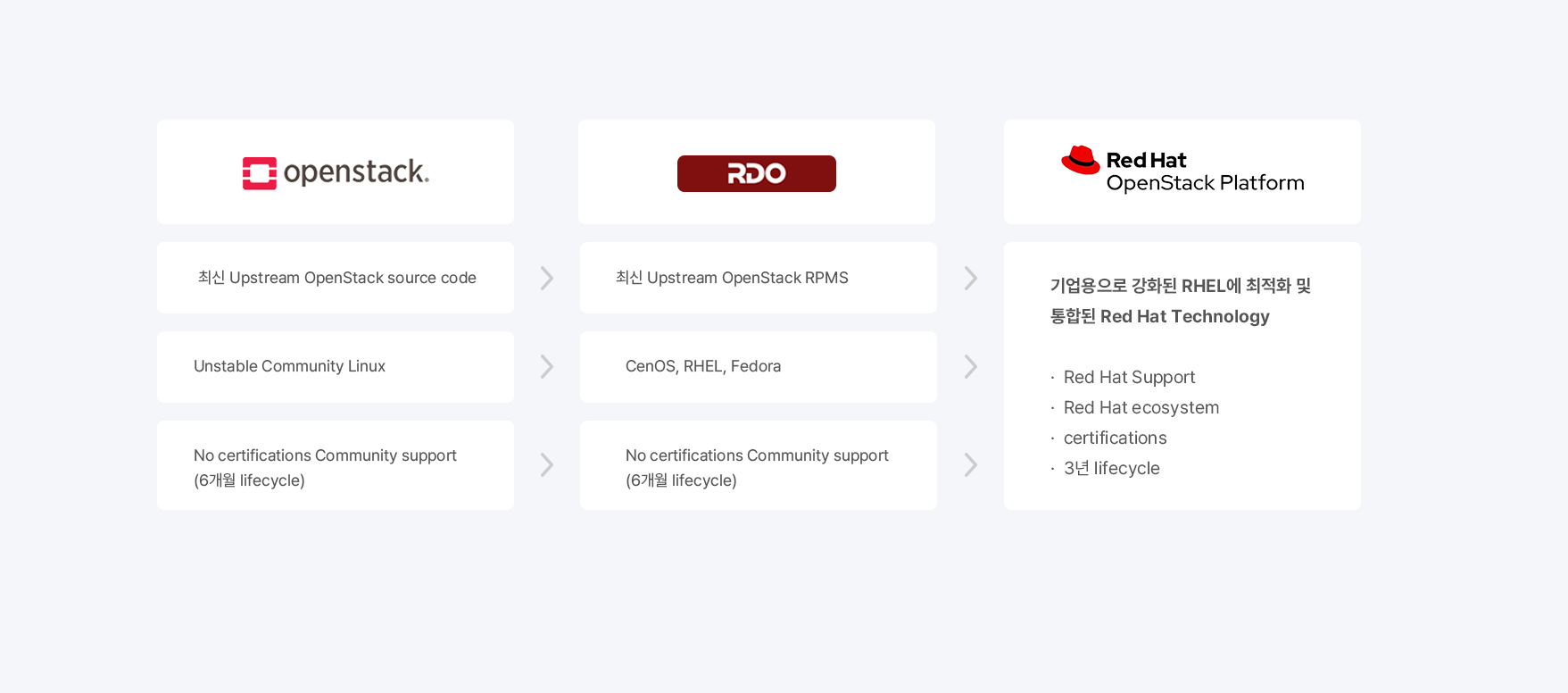This screenshot has height=693, width=1568.
Task: Select the openstack column 'No certifications Community support' text
Action: [325, 455]
